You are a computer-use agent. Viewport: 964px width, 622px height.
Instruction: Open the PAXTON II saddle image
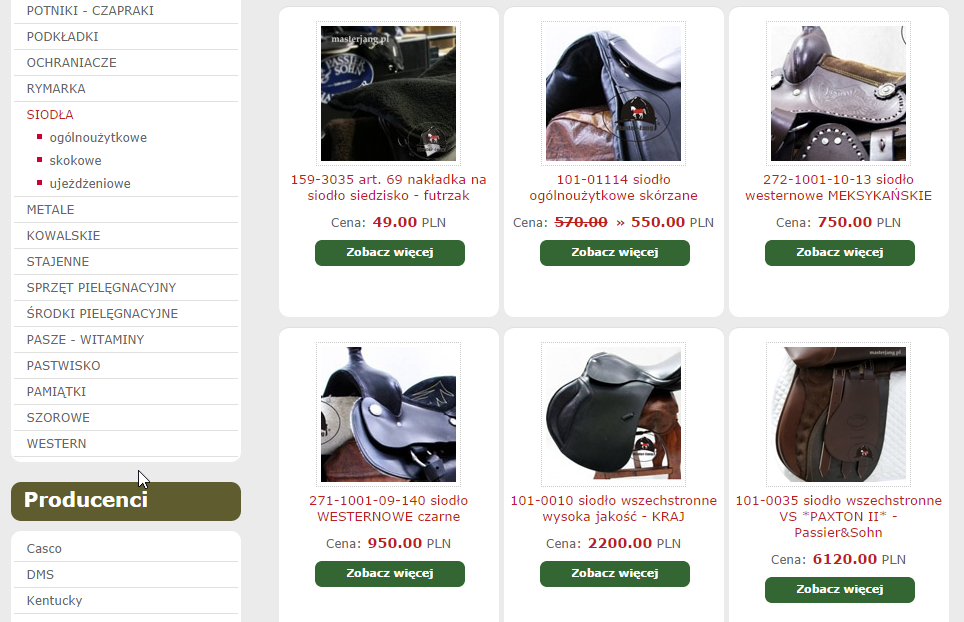click(839, 414)
